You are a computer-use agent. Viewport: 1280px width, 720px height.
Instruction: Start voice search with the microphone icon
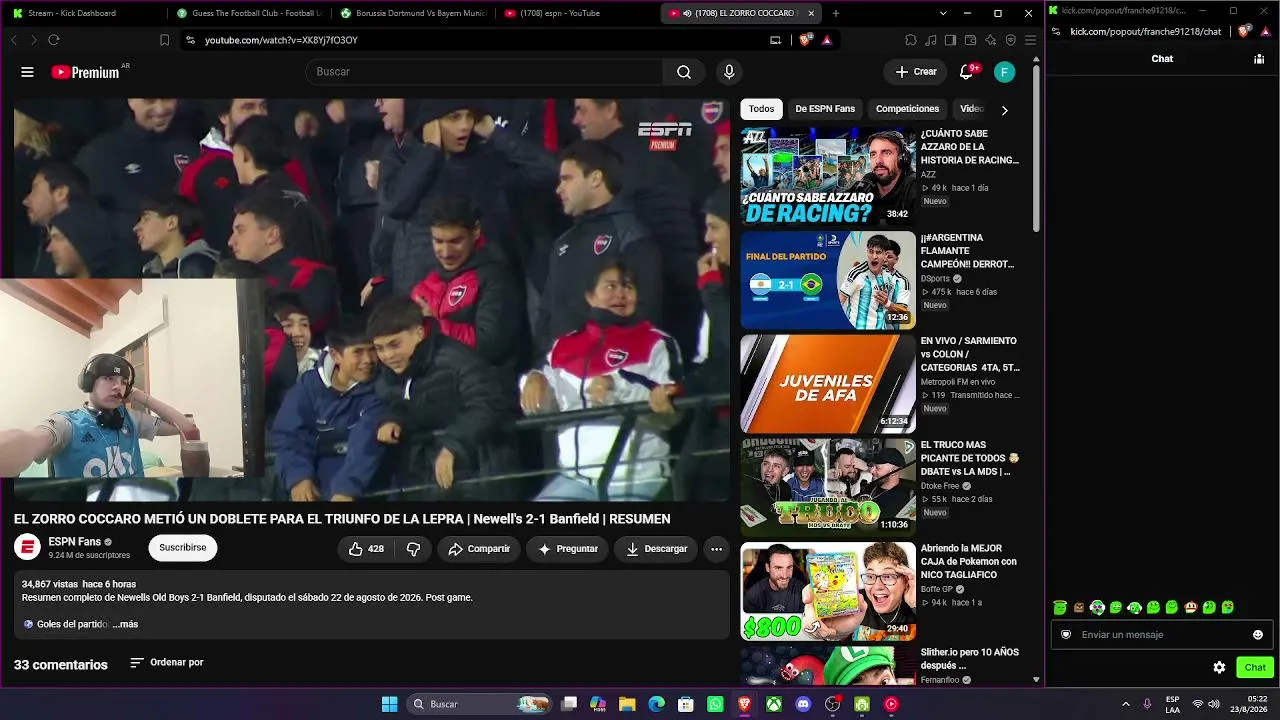729,72
